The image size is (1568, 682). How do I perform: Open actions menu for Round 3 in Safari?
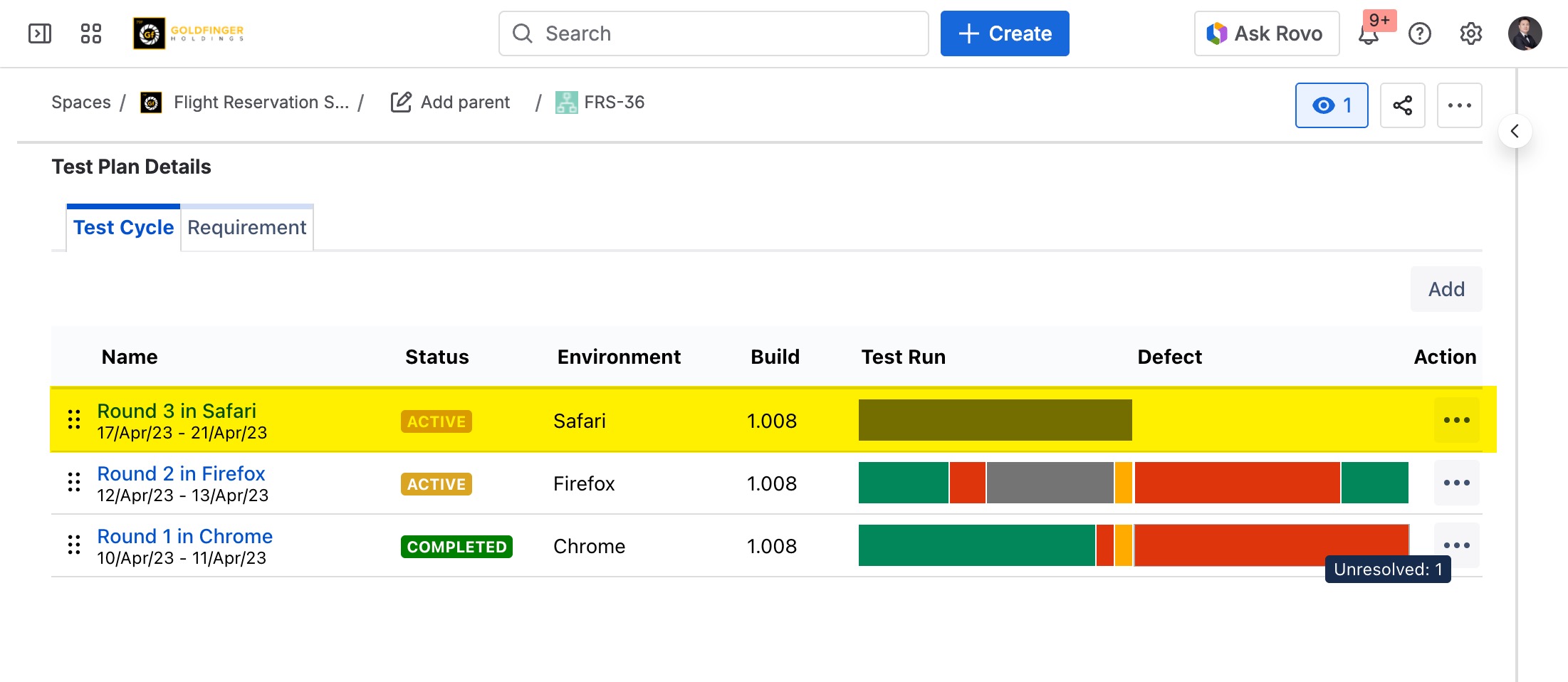coord(1456,420)
